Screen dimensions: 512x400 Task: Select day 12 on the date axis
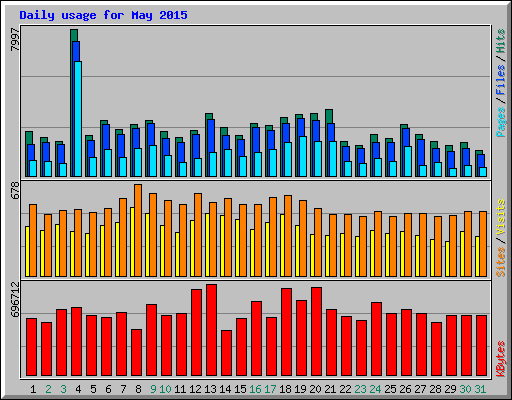pos(195,389)
